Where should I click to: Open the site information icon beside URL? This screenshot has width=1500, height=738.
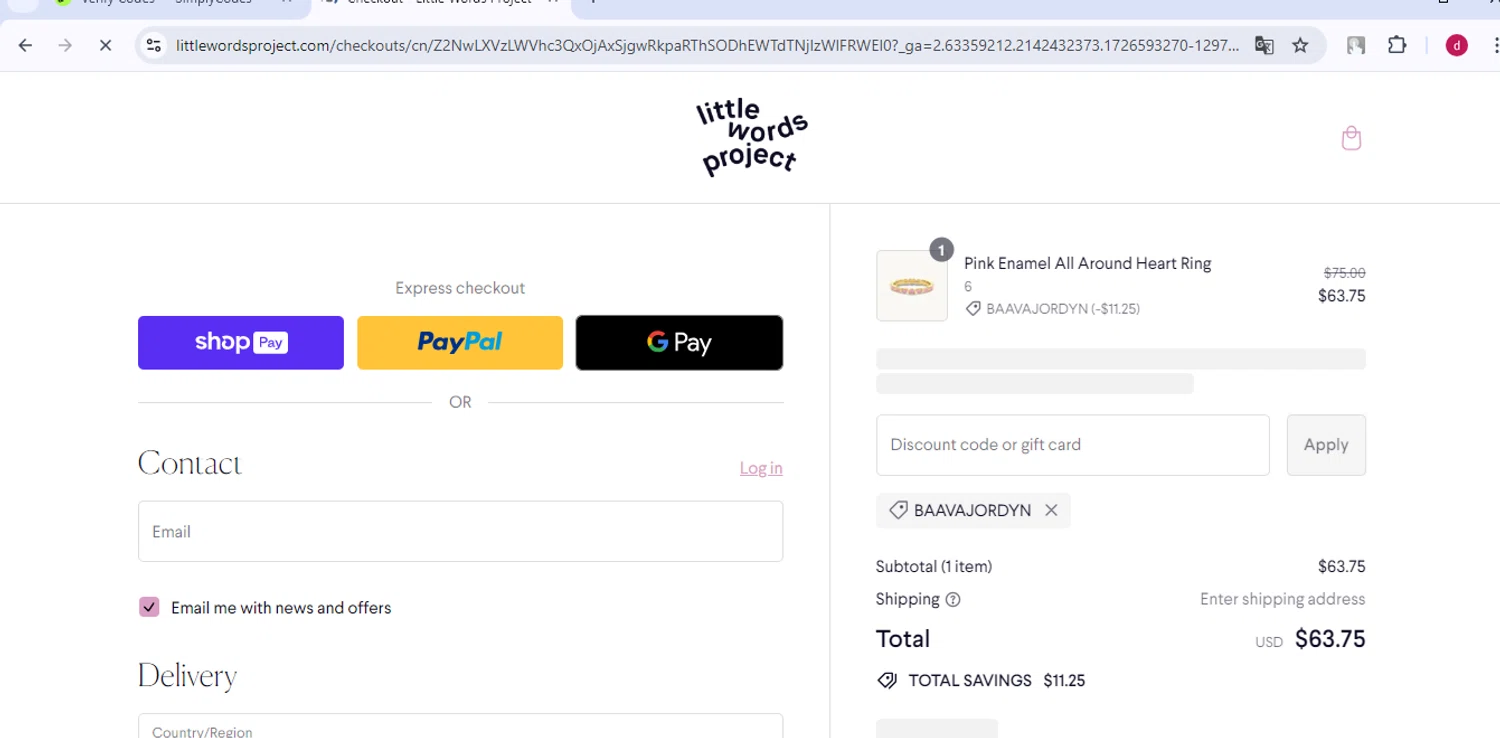(153, 45)
